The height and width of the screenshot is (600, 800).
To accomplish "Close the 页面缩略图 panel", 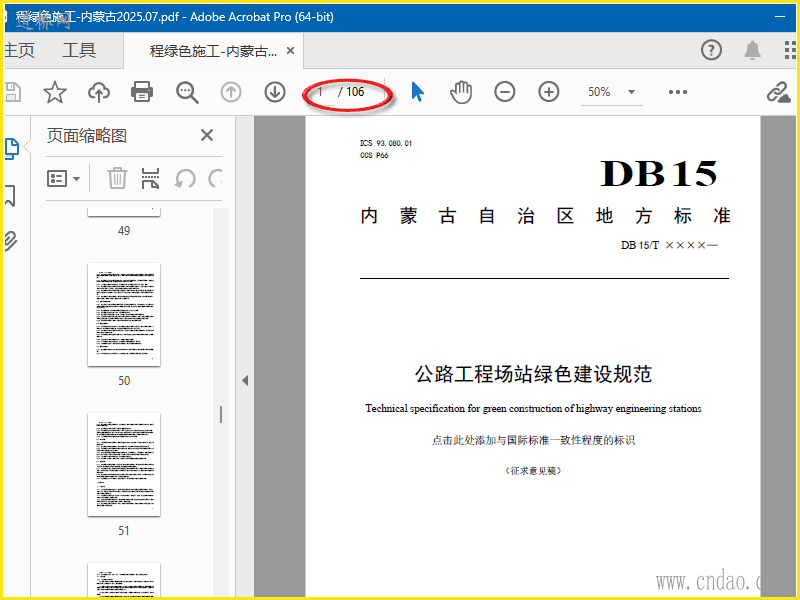I will coord(207,135).
